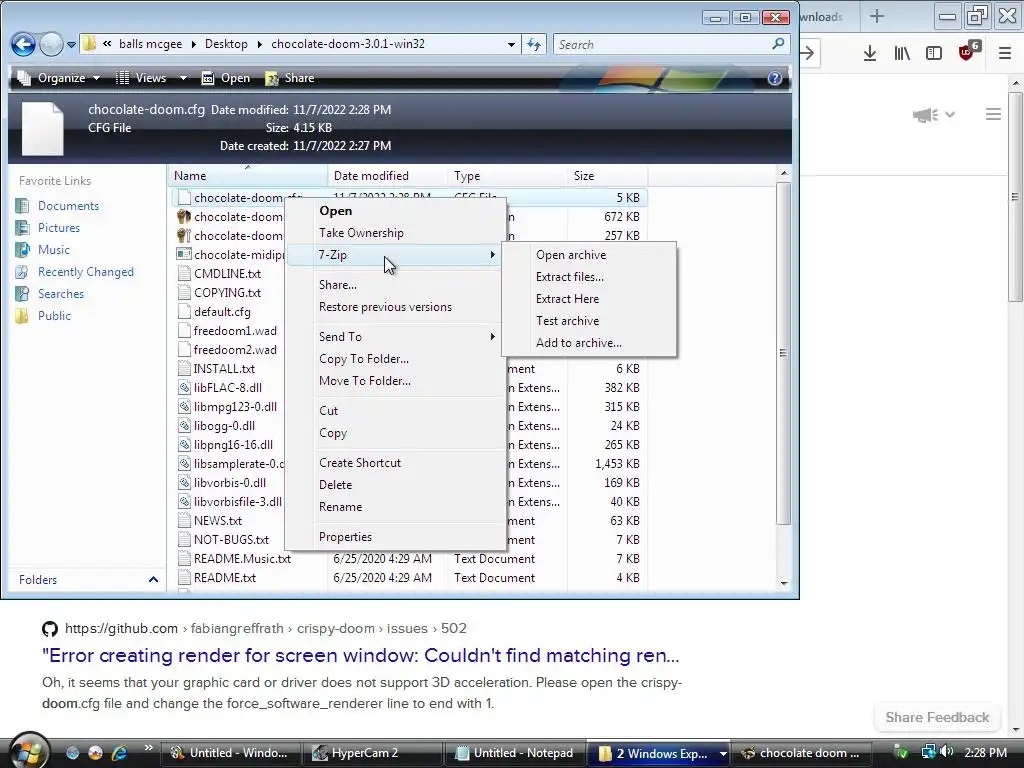
Task: Click Open in the Explorer toolbar
Action: coord(226,78)
